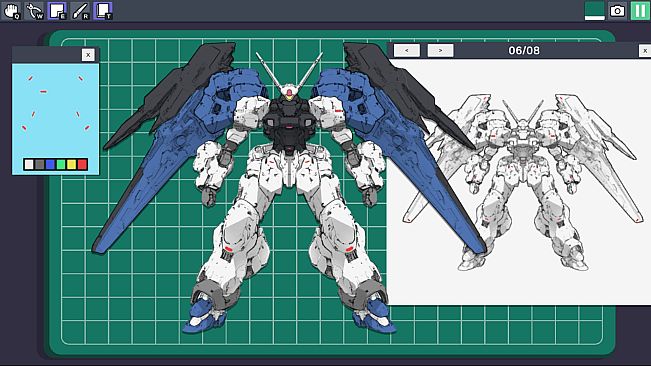
Task: Pick the yellow color swatch
Action: [72, 164]
